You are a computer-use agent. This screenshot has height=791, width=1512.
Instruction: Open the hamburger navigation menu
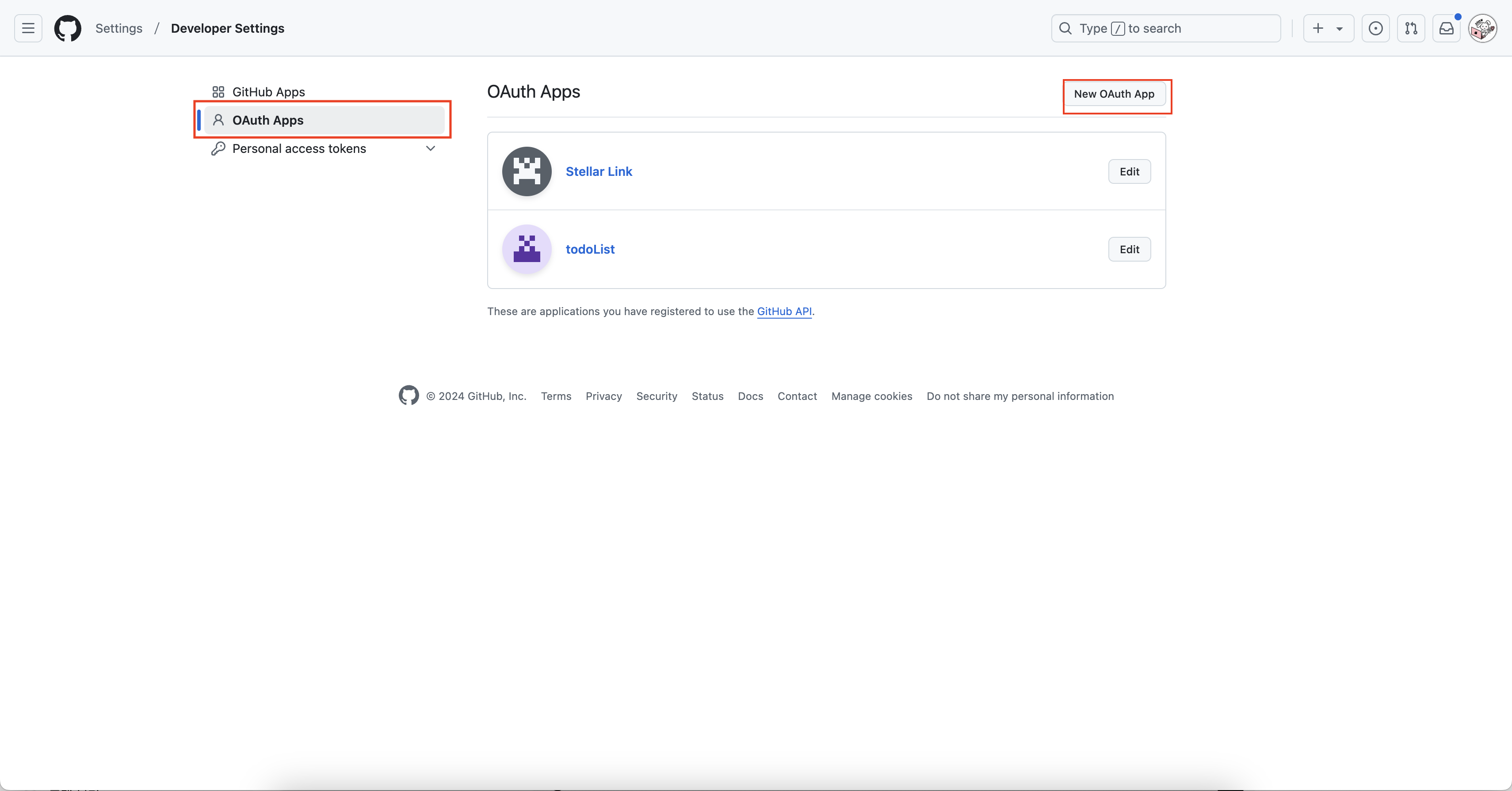pos(28,28)
